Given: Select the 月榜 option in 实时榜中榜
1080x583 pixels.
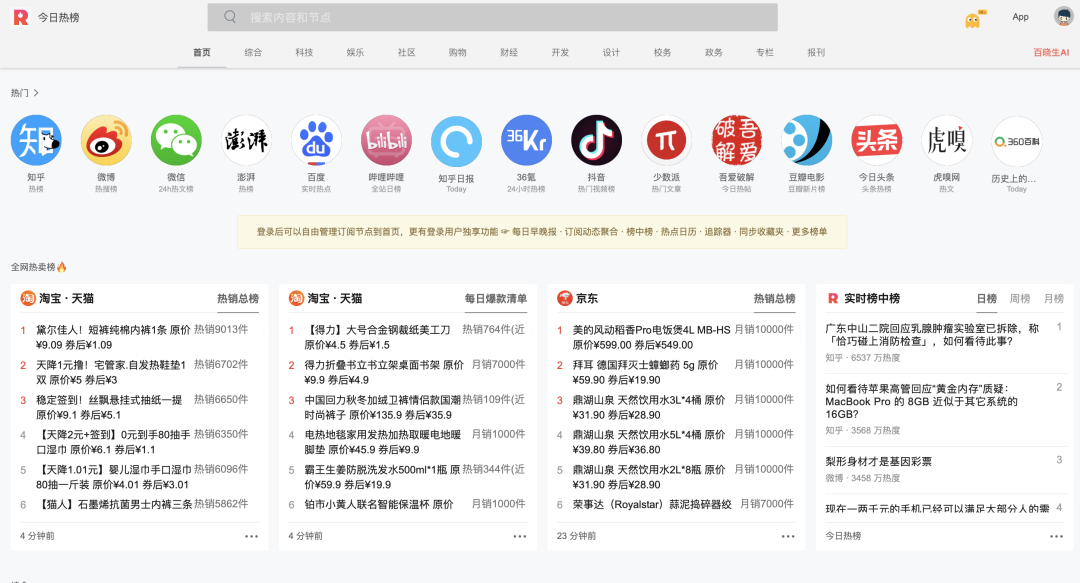Looking at the screenshot, I should click(1053, 298).
